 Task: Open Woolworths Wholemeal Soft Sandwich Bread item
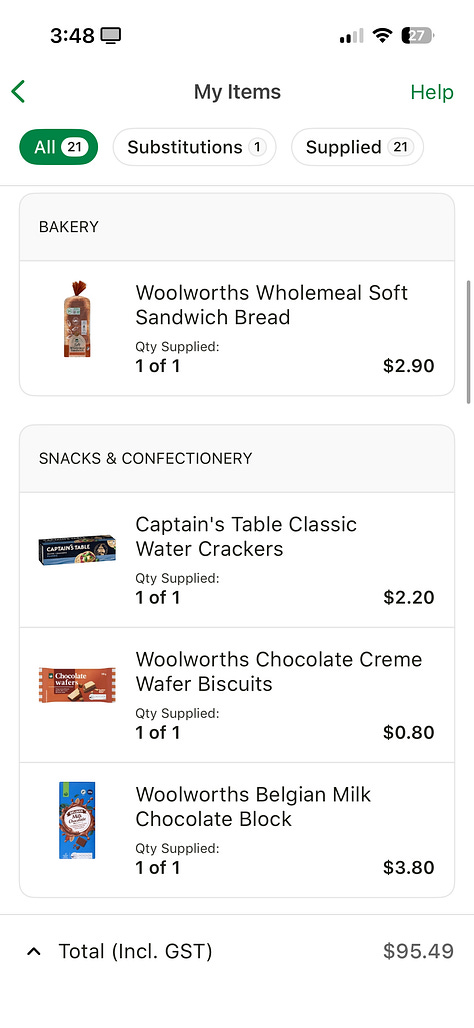(x=237, y=328)
